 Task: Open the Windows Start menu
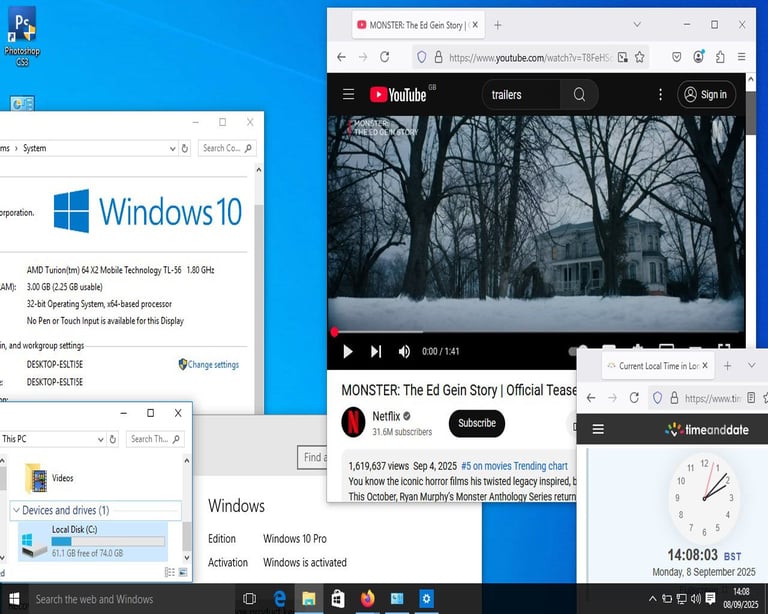(x=14, y=598)
